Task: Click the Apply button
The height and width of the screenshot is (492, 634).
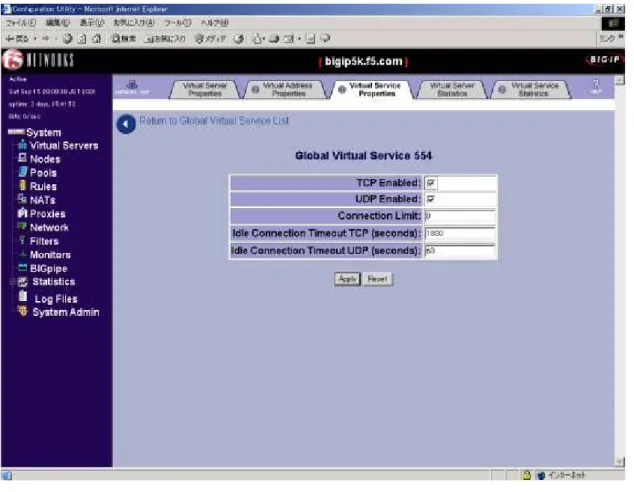Action: coord(347,279)
